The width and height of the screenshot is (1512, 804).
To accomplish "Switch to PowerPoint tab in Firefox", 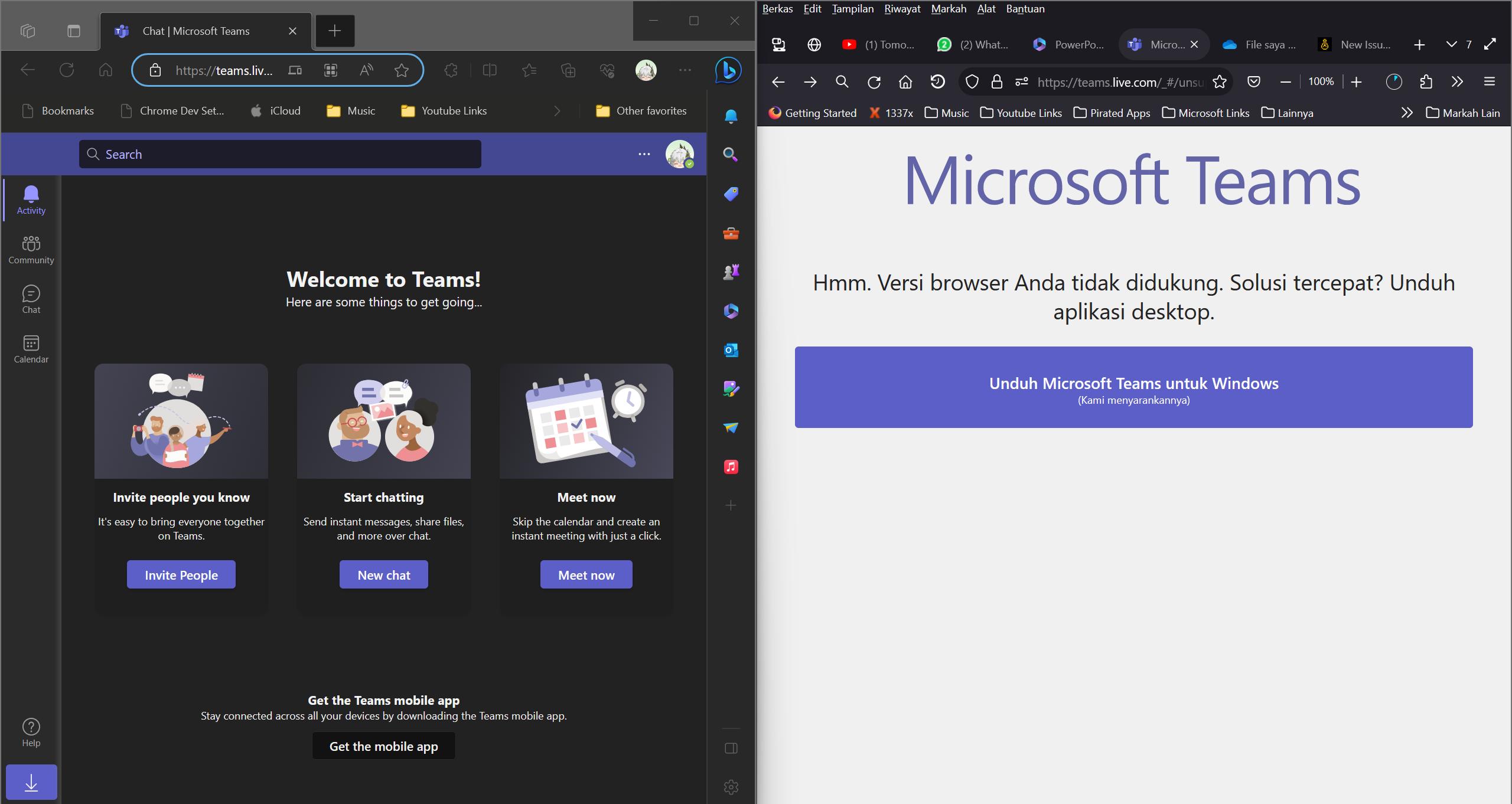I will (x=1068, y=44).
